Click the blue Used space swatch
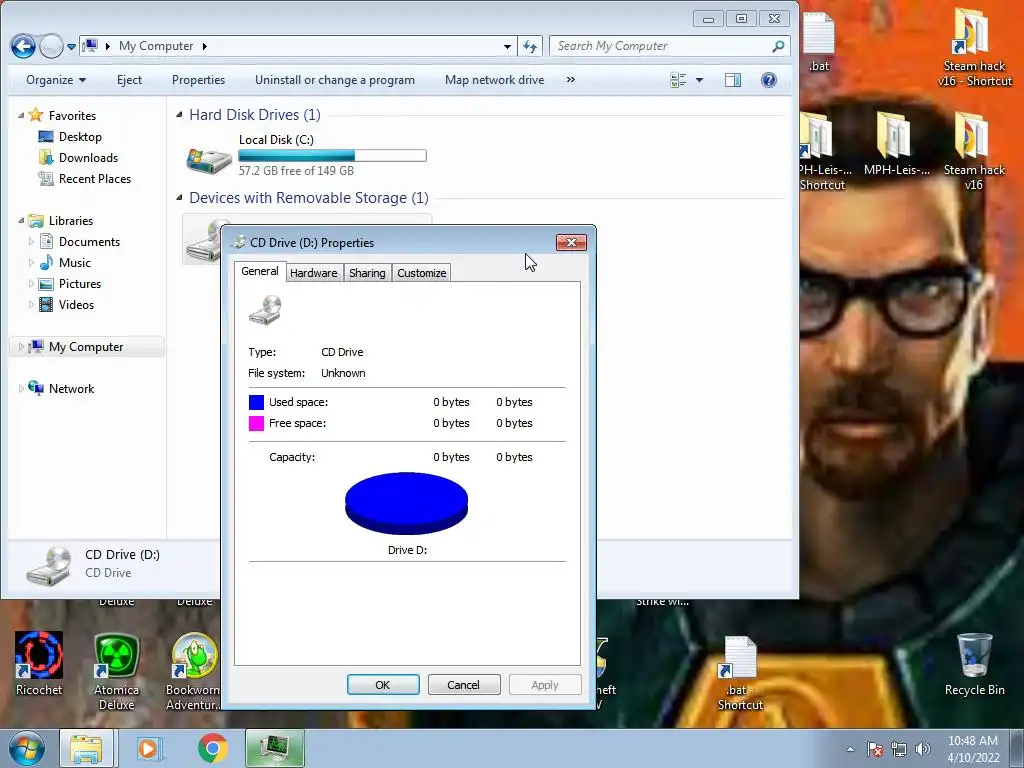 click(x=256, y=402)
